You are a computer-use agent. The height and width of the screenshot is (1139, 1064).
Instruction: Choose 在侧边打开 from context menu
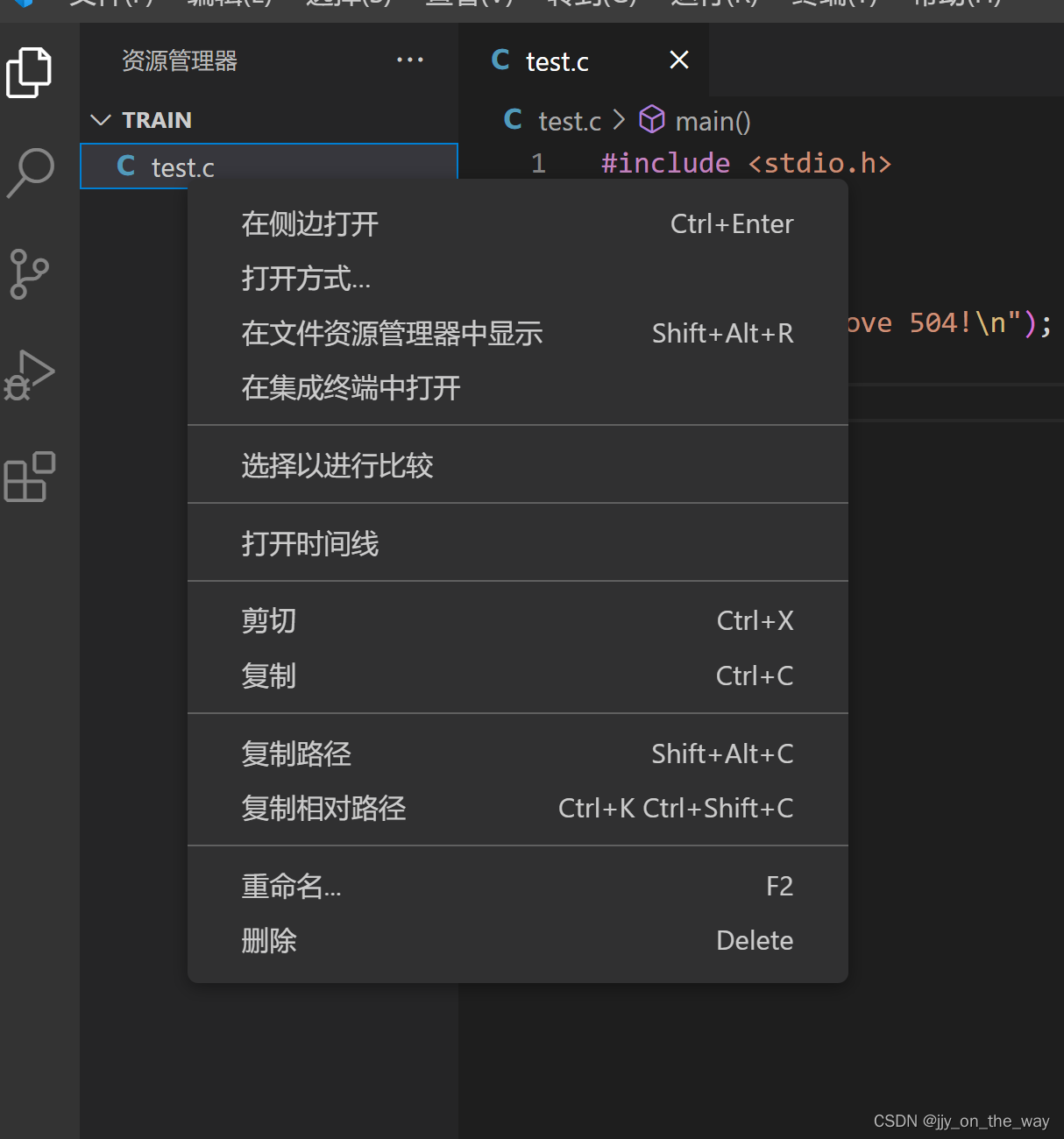click(x=518, y=224)
